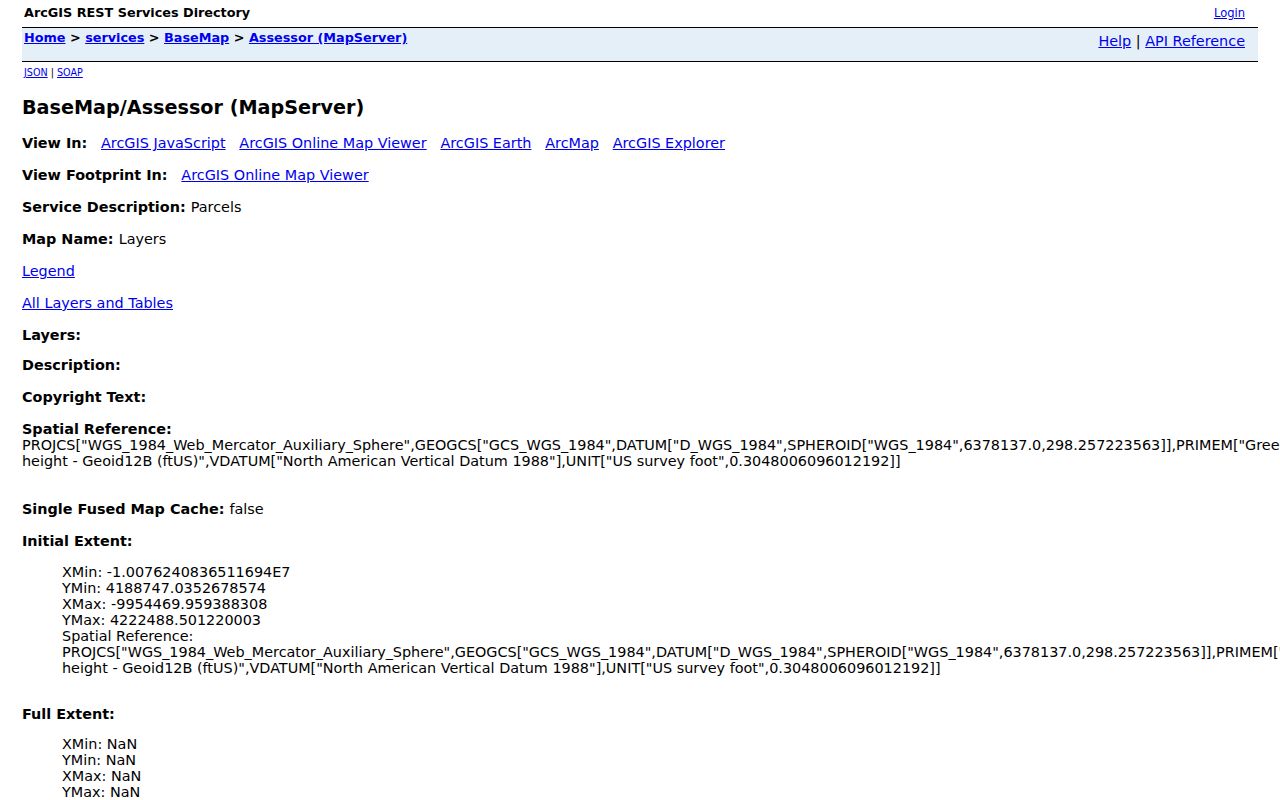Click the Full Extent XMax NaN line
The width and height of the screenshot is (1280, 800).
[x=101, y=776]
